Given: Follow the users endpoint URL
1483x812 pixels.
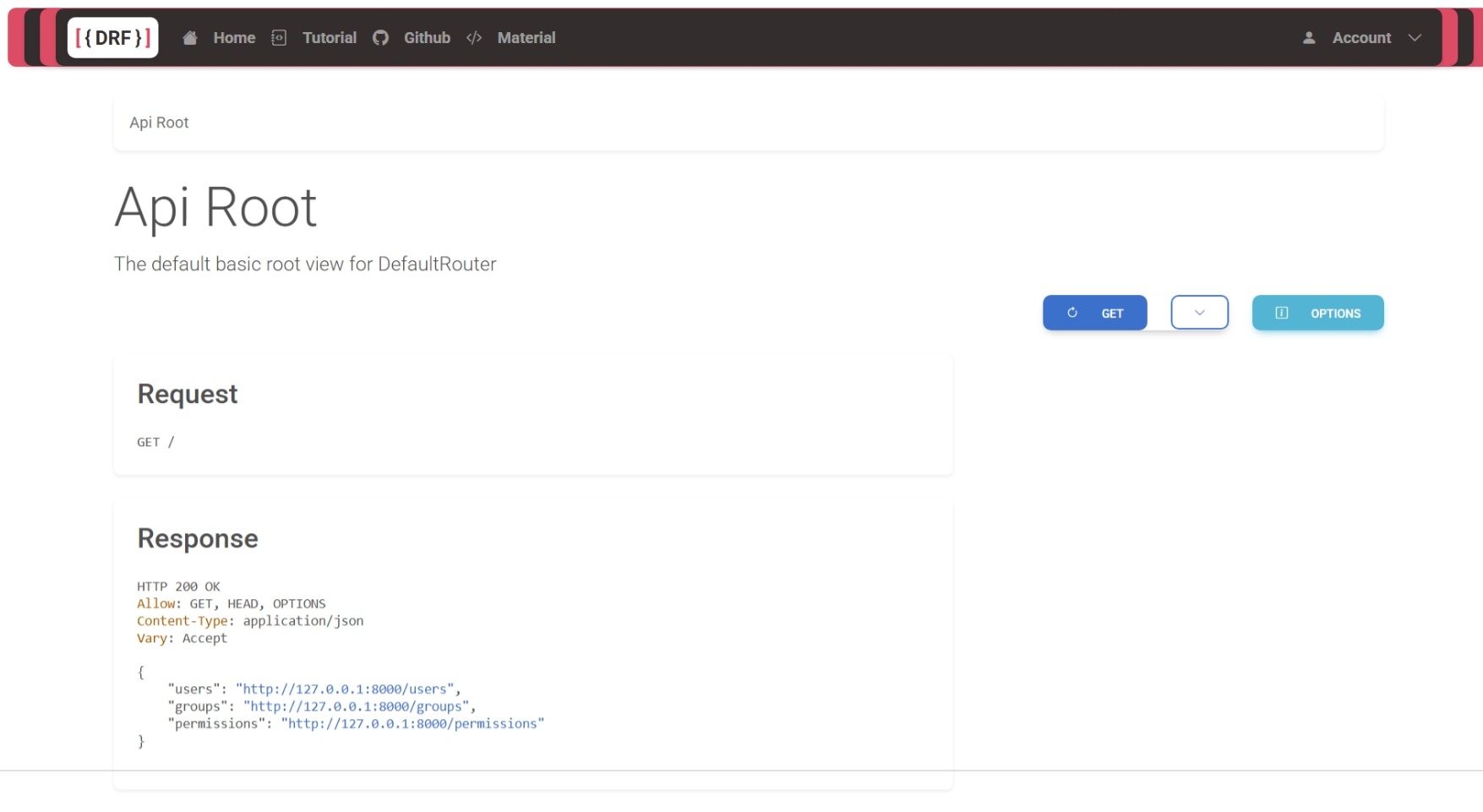Looking at the screenshot, I should pos(345,689).
